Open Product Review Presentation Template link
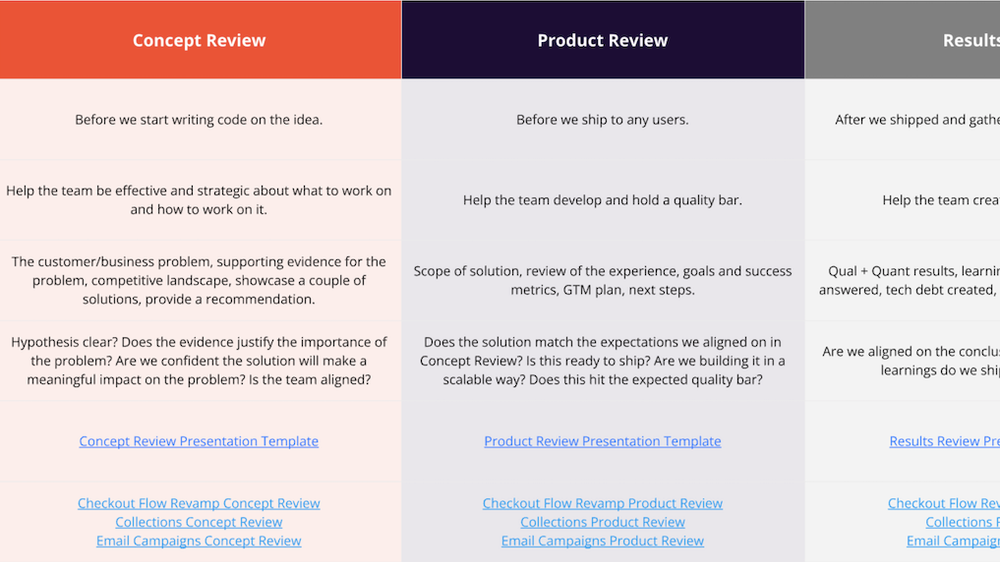1000x562 pixels. pyautogui.click(x=602, y=441)
